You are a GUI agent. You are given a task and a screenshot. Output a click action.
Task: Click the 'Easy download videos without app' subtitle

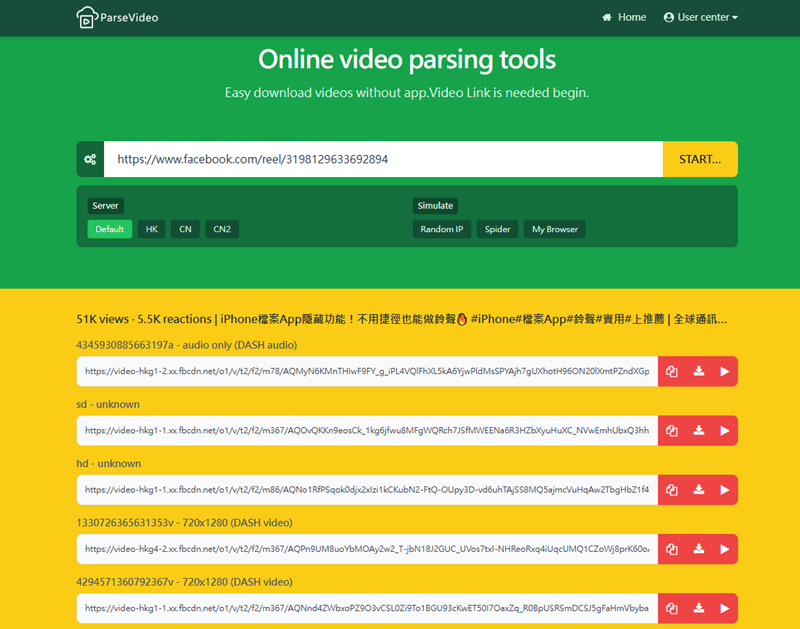[x=407, y=92]
